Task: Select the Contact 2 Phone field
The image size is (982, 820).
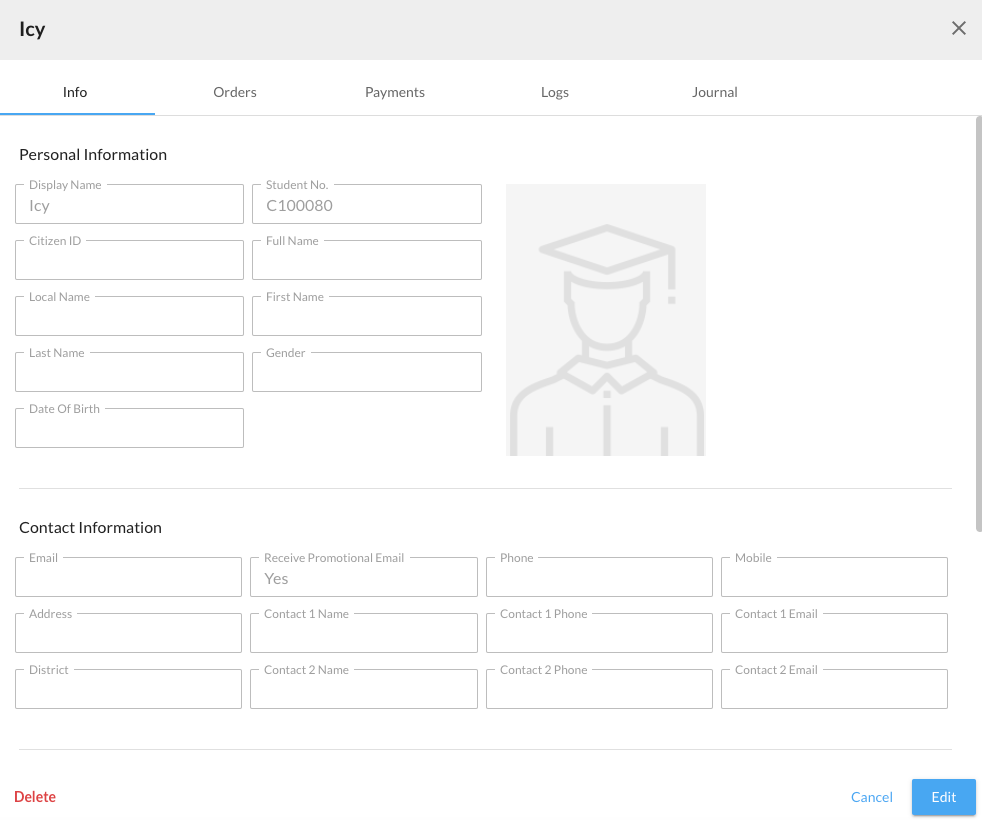Action: tap(599, 689)
